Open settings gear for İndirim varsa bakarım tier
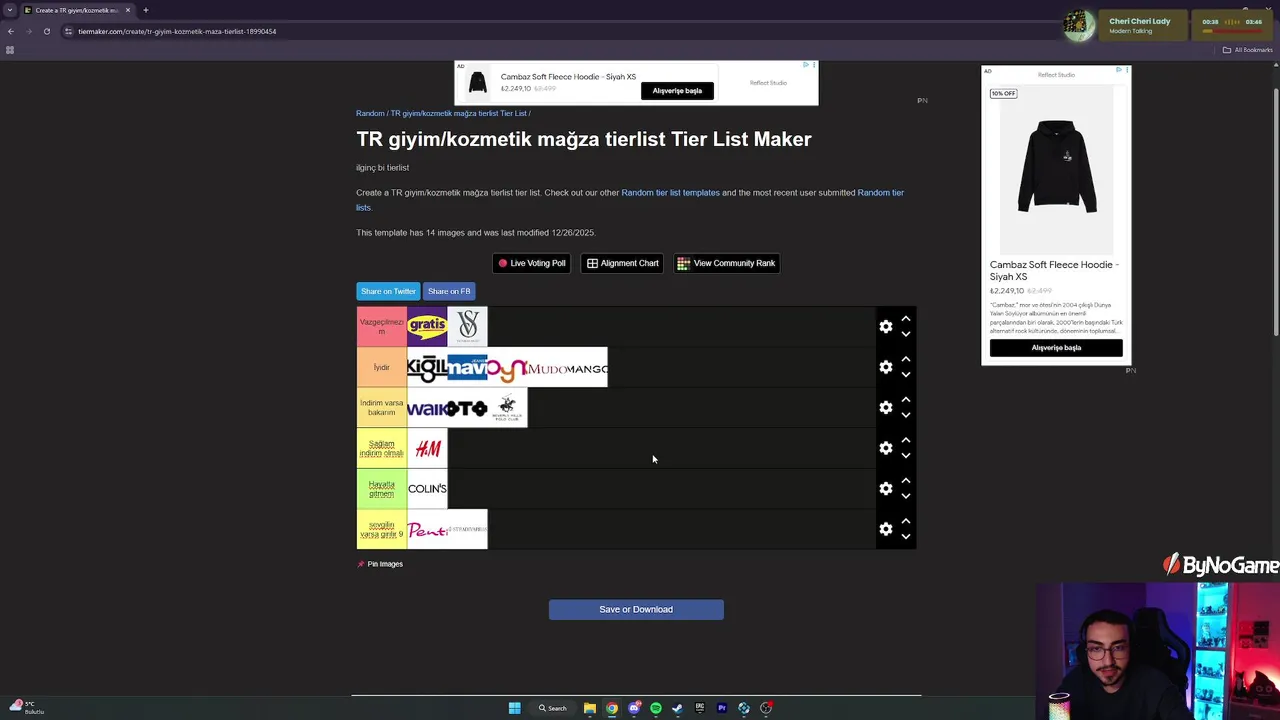1280x720 pixels. point(885,407)
